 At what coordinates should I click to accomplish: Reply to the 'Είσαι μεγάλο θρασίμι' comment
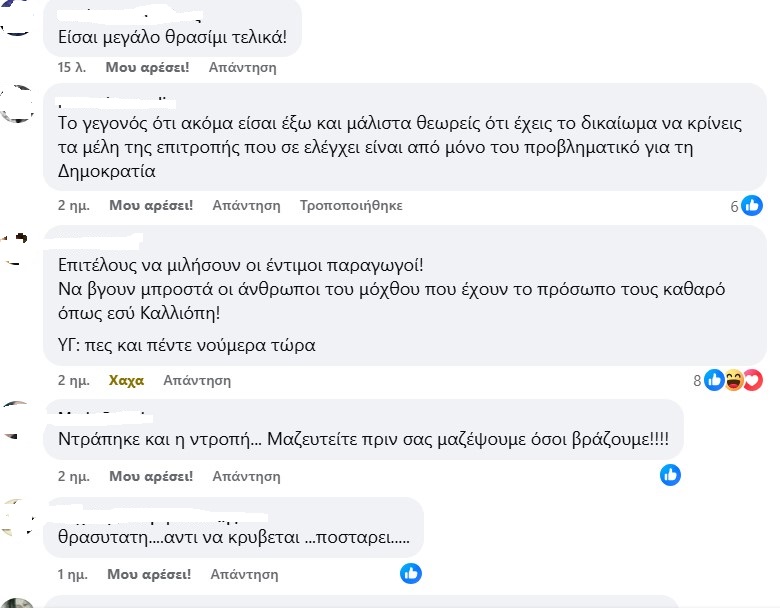(x=242, y=68)
